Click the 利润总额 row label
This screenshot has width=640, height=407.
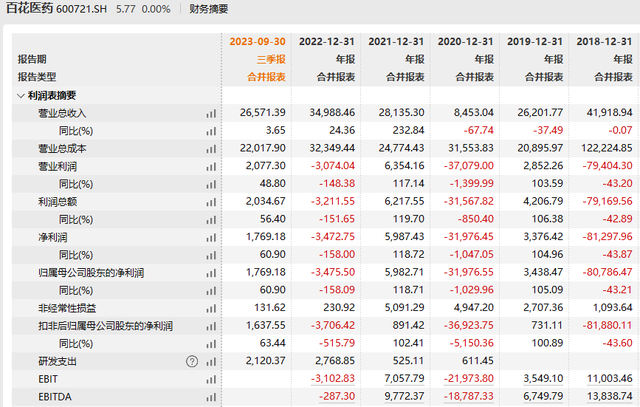click(58, 202)
